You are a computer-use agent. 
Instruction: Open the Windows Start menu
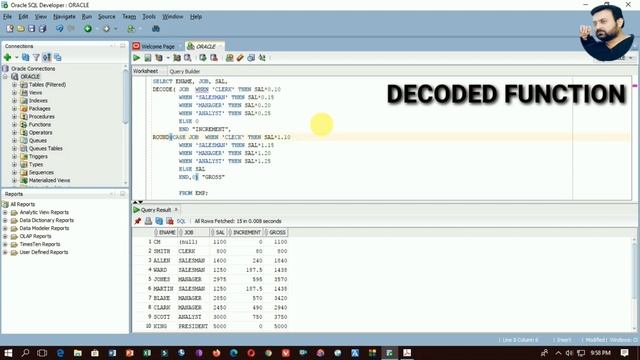[x=8, y=353]
